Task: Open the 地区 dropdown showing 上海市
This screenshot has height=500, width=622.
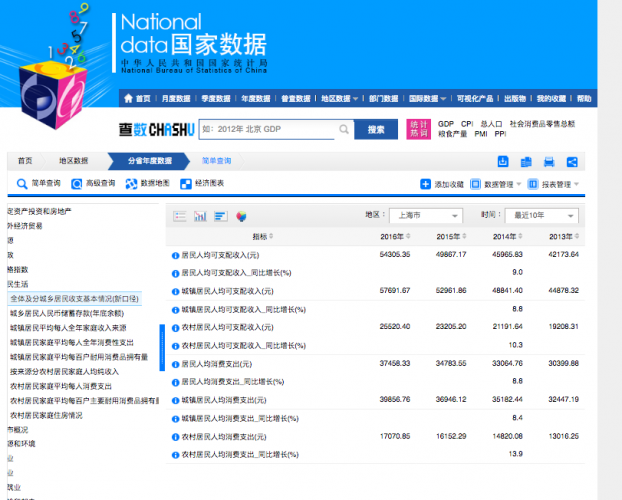Action: pos(425,216)
